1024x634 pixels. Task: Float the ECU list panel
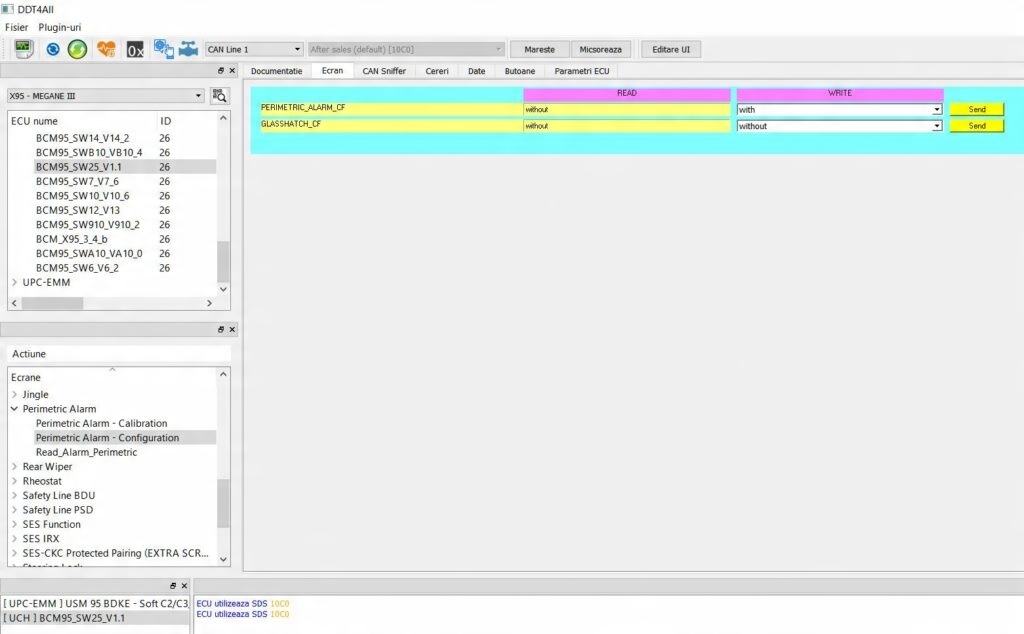(x=221, y=71)
